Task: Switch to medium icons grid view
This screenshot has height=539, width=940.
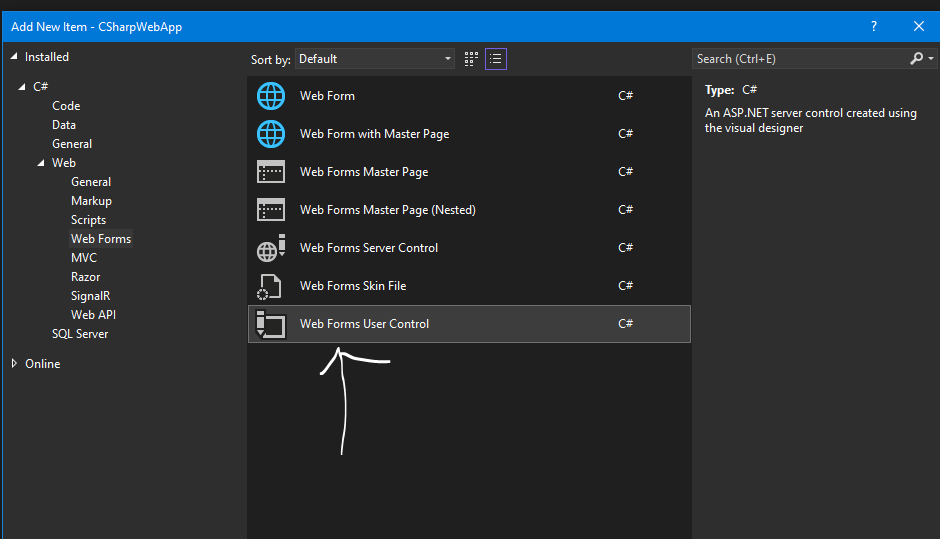Action: click(471, 59)
